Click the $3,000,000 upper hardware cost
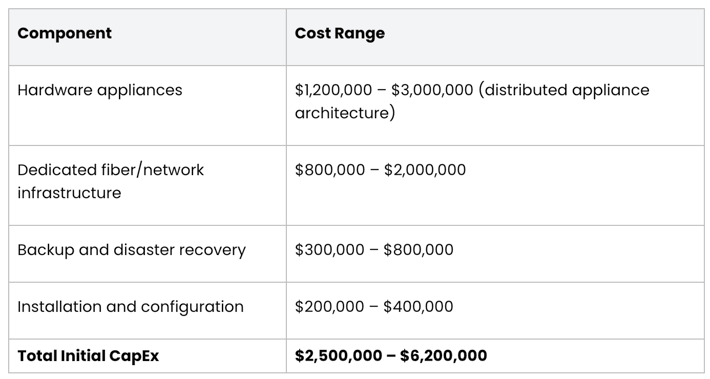 [x=432, y=90]
